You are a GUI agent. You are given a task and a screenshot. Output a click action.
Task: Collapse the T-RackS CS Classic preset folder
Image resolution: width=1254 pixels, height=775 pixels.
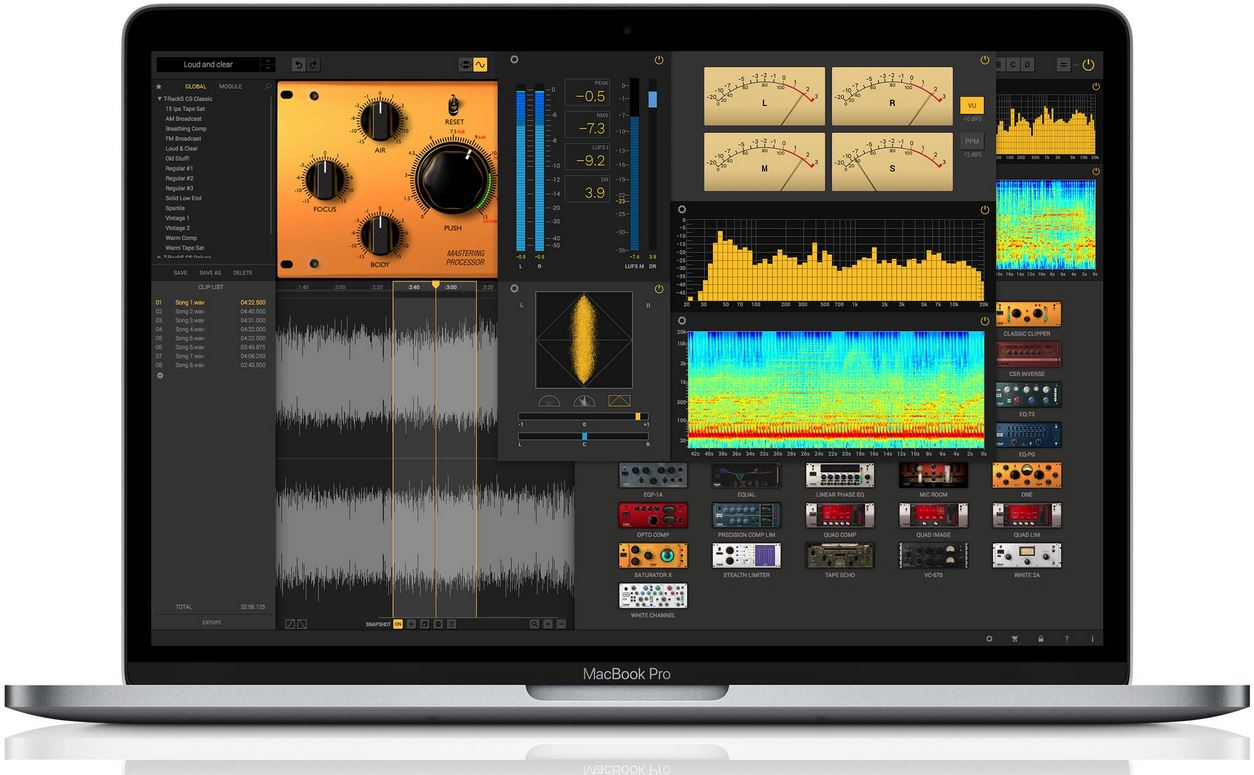pyautogui.click(x=159, y=99)
